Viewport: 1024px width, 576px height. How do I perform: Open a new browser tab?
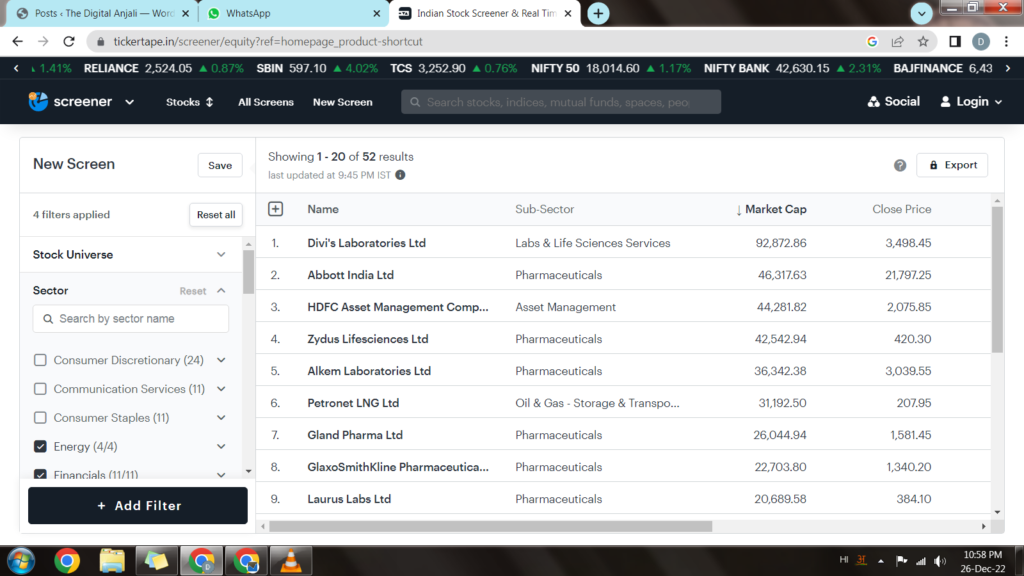[598, 13]
